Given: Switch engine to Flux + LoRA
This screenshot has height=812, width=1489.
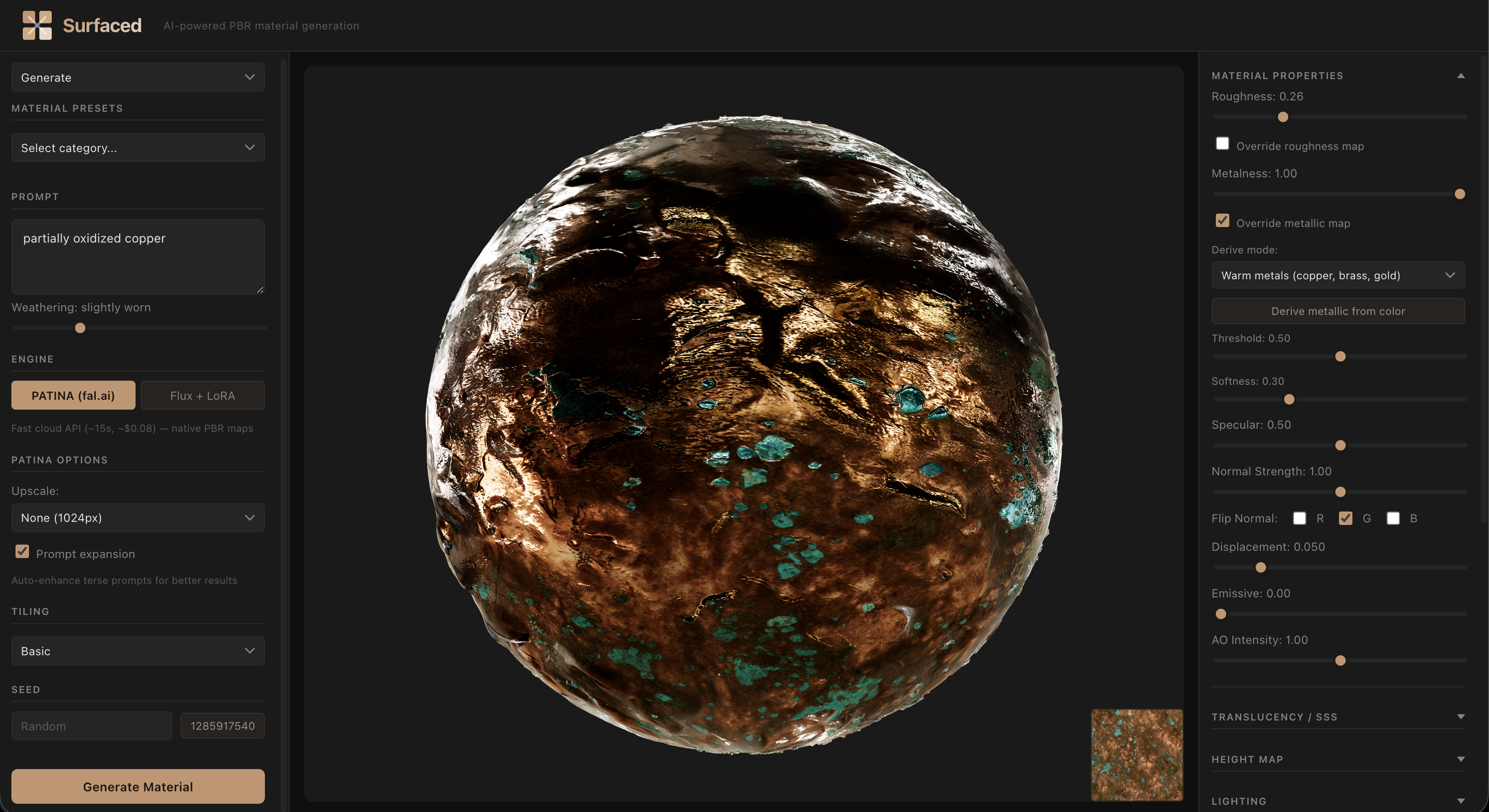Looking at the screenshot, I should tap(202, 395).
